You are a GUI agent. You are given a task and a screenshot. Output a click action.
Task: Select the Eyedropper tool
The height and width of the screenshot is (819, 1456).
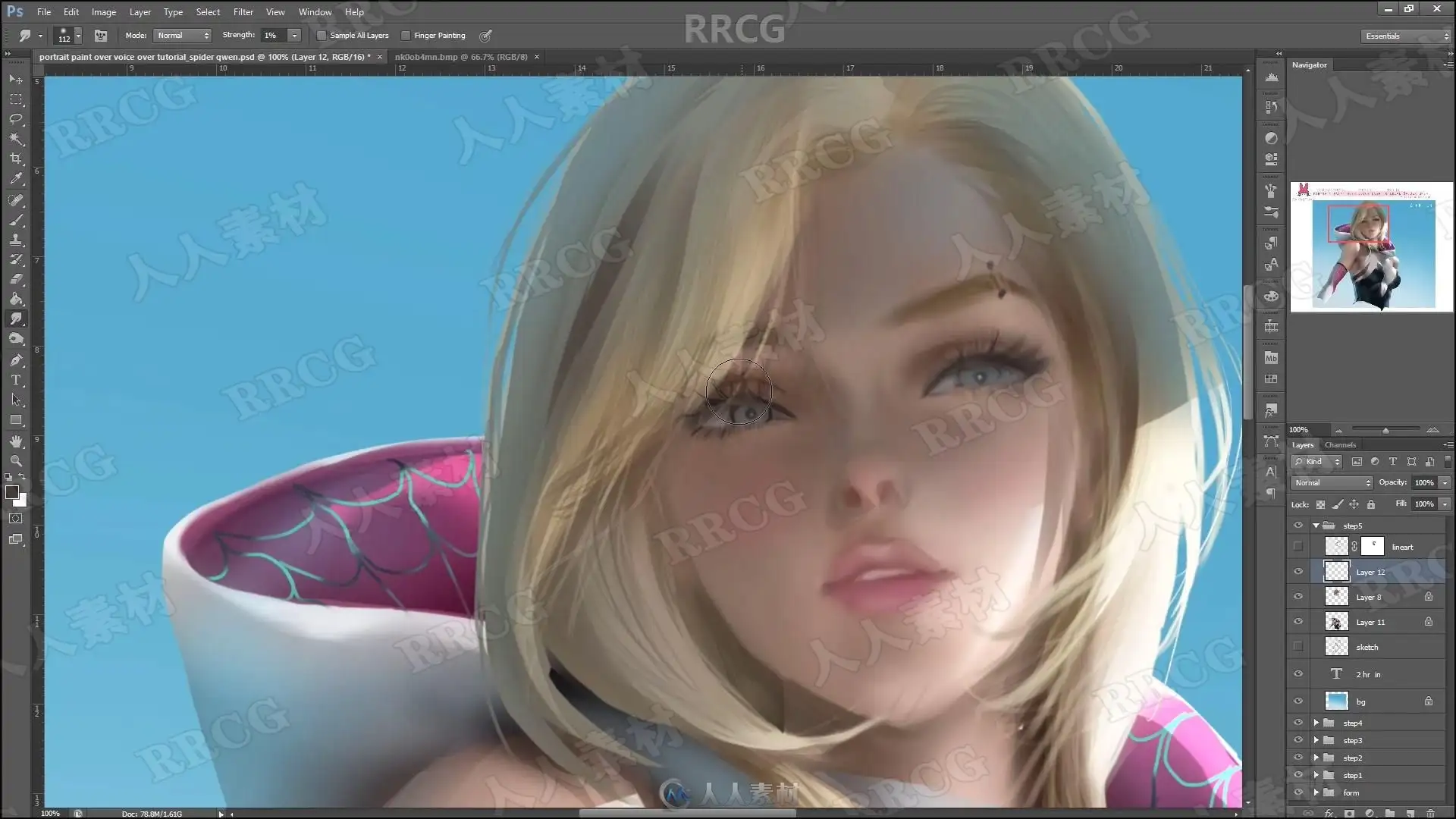(16, 179)
